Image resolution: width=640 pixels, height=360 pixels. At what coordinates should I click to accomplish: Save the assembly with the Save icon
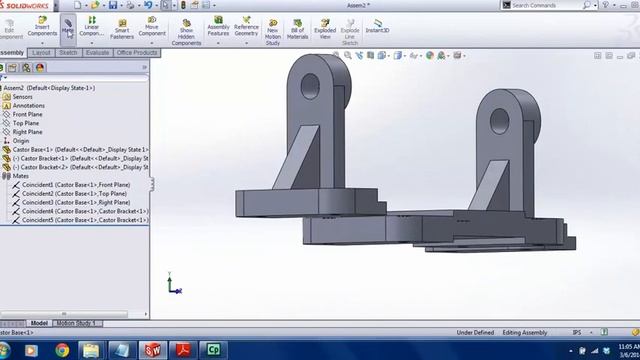113,5
